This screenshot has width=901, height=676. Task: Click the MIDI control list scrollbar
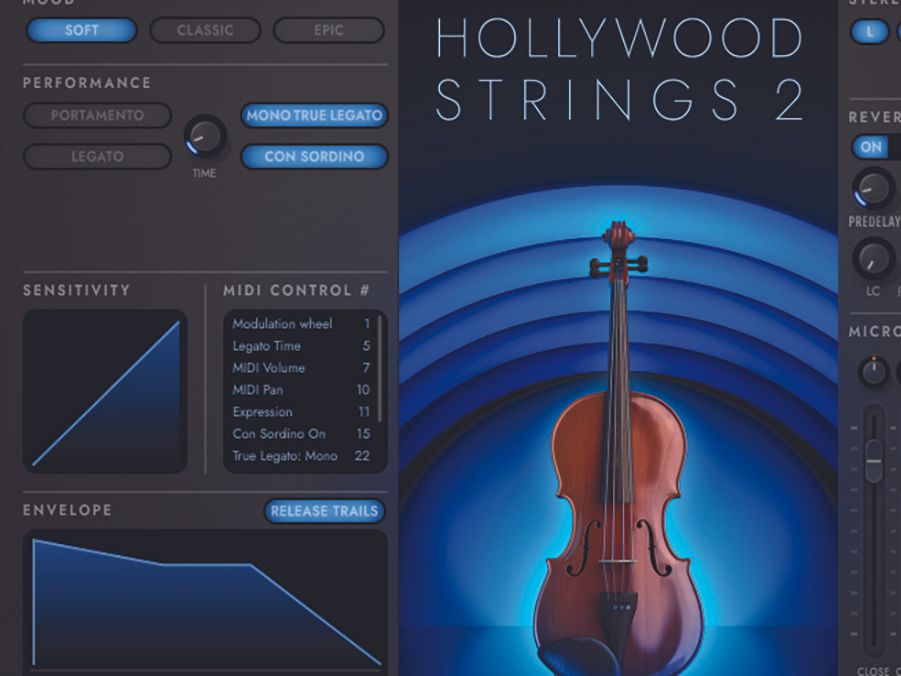tap(380, 368)
